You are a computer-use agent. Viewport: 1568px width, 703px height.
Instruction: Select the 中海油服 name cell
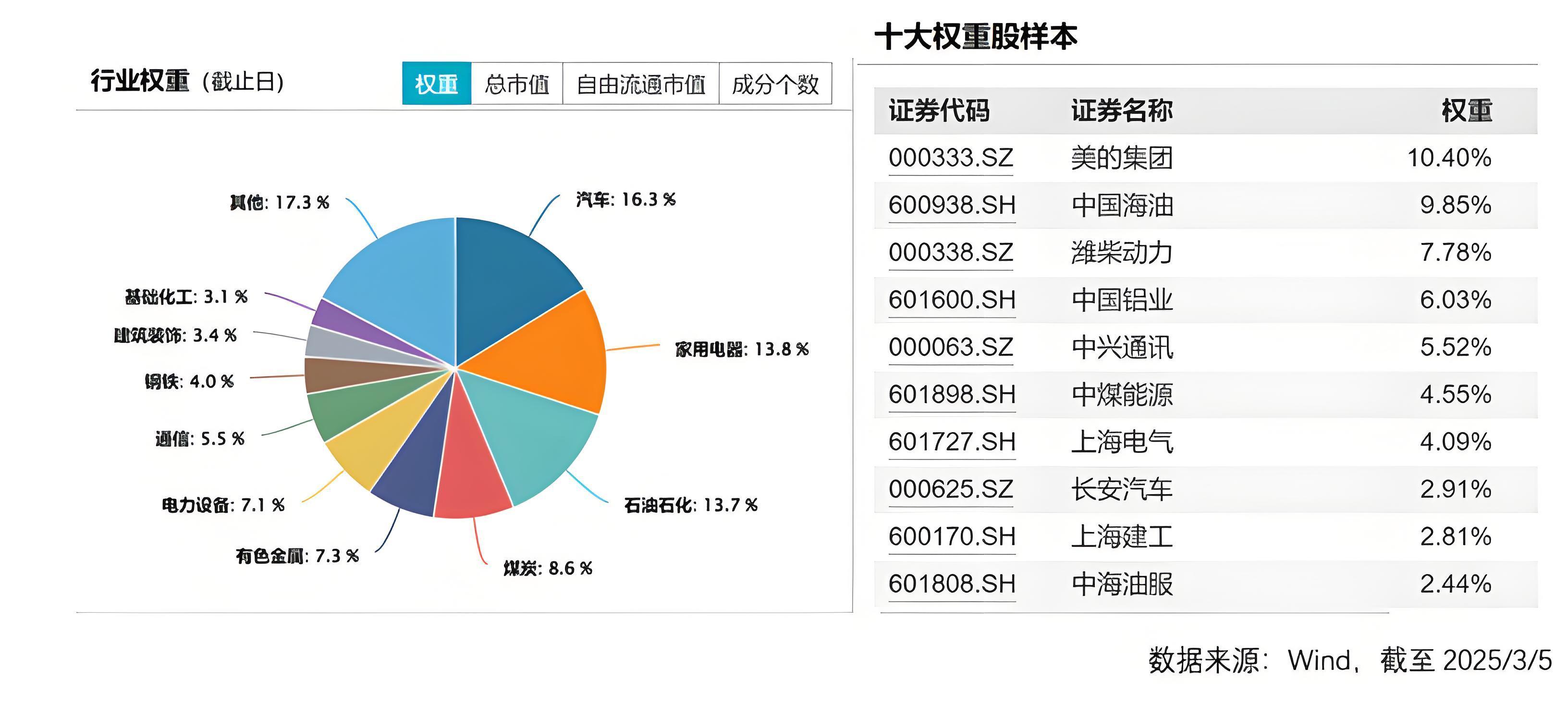click(x=1122, y=584)
